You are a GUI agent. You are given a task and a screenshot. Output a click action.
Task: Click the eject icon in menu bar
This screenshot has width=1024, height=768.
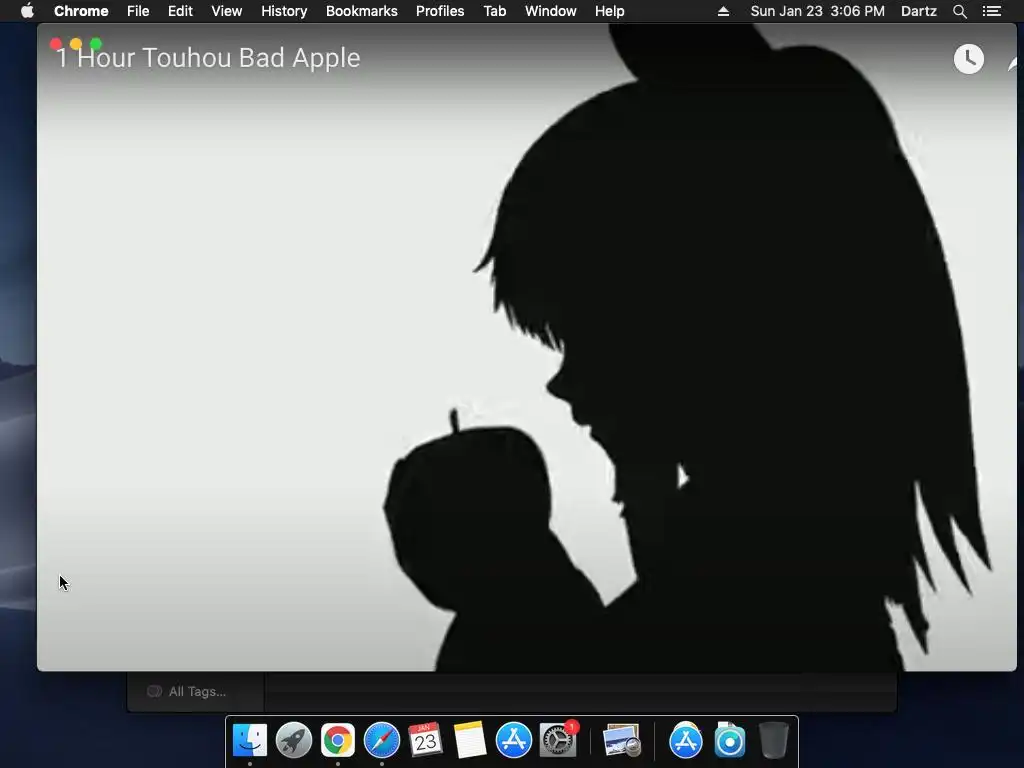[x=723, y=11]
